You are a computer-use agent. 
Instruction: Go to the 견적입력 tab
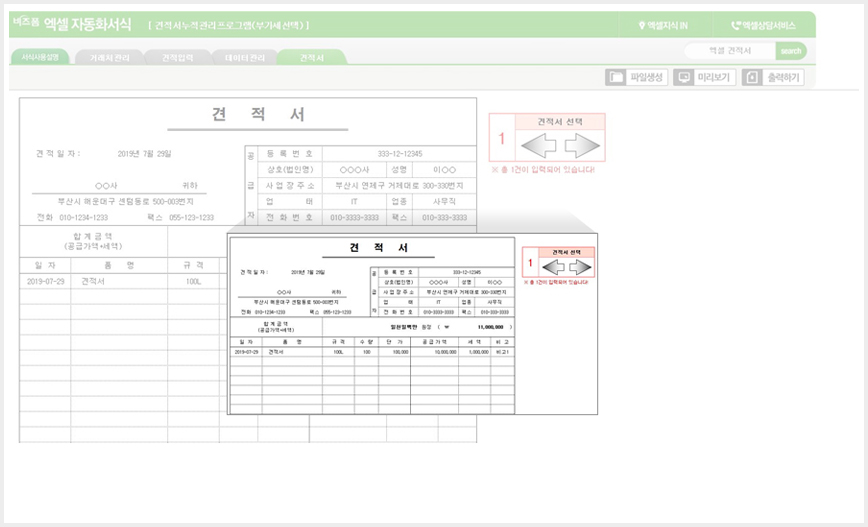[x=177, y=58]
